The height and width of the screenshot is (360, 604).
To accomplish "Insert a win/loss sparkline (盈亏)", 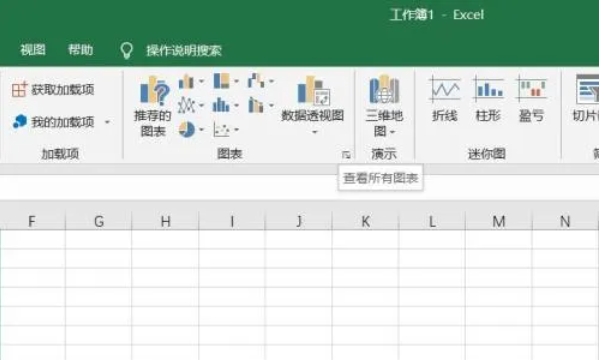I will pyautogui.click(x=532, y=99).
